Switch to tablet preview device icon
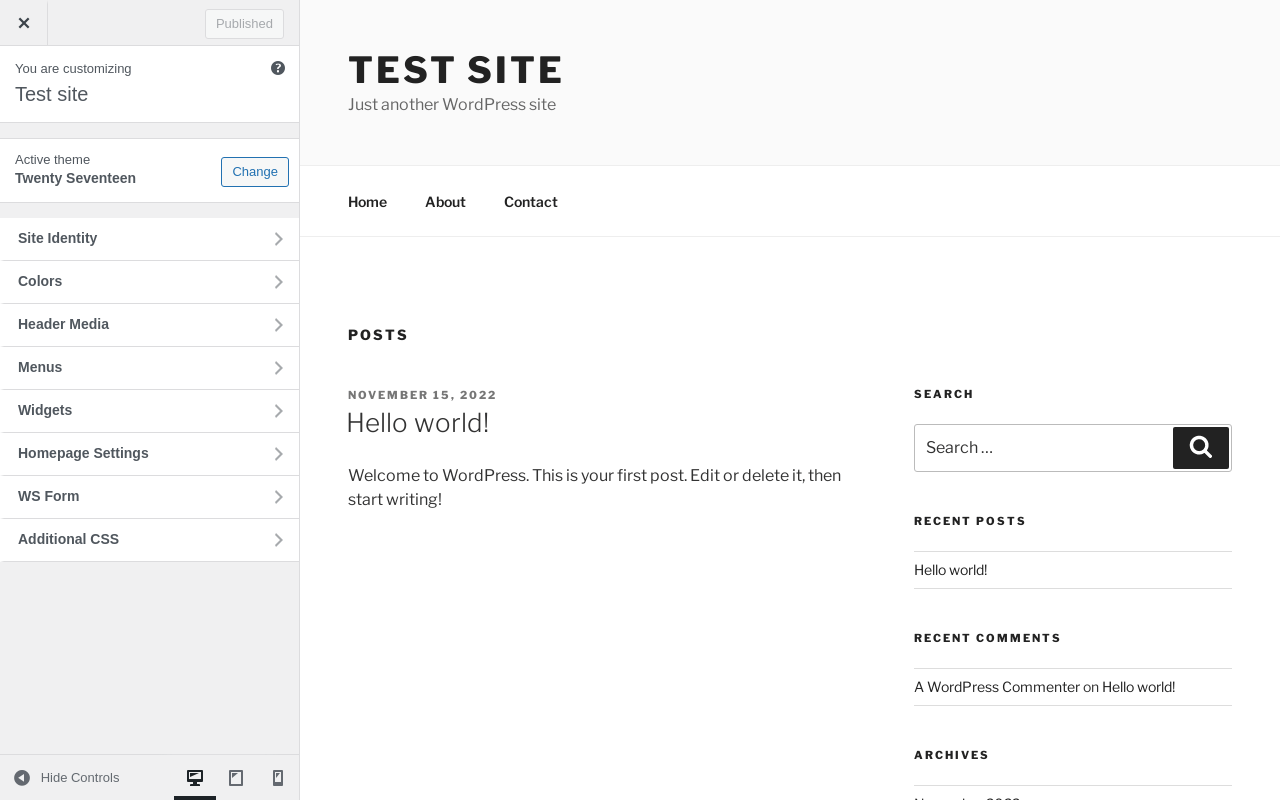The height and width of the screenshot is (800, 1280). (x=236, y=778)
